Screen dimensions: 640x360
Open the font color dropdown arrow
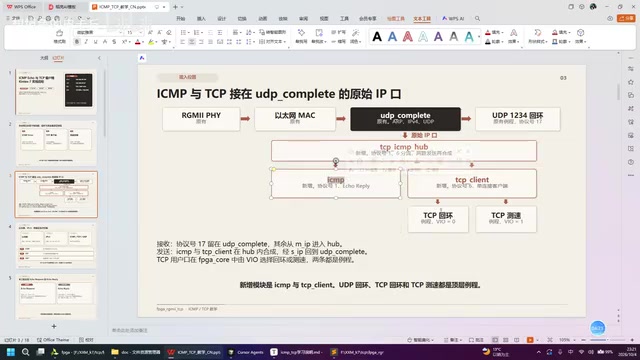143,42
